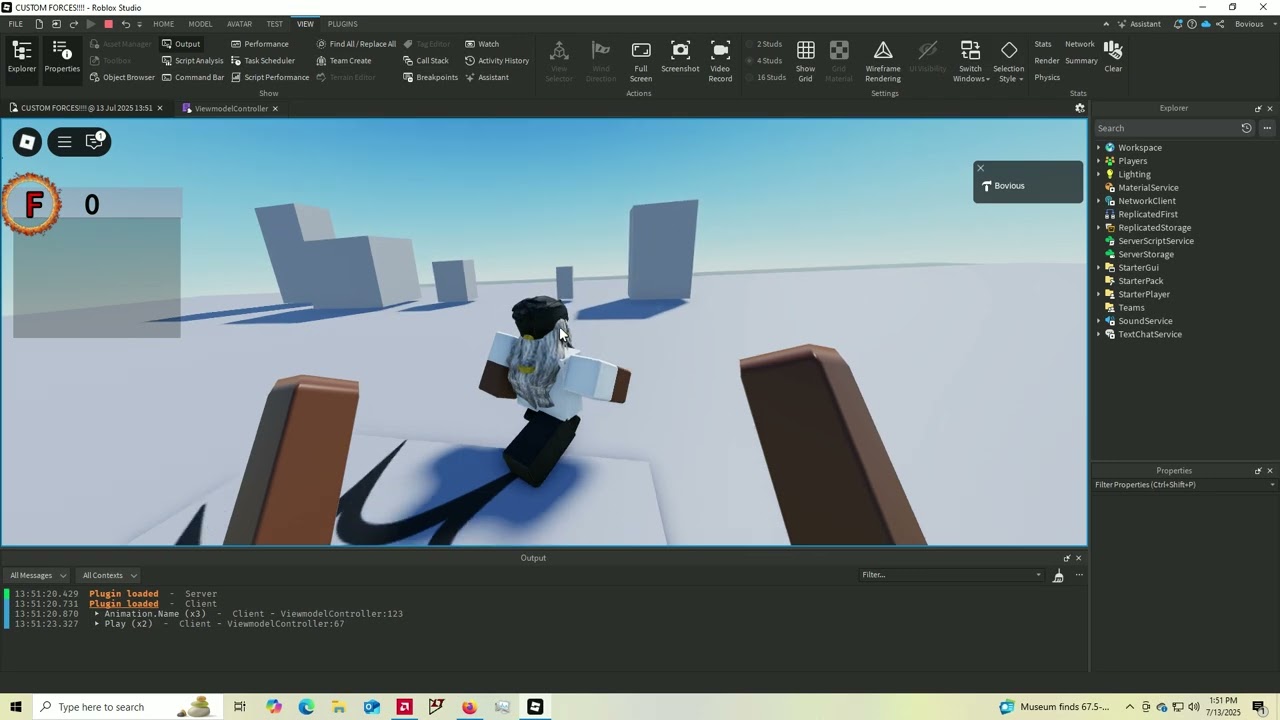Click the Plugin loaded Server link
Image resolution: width=1280 pixels, height=720 pixels.
123,594
